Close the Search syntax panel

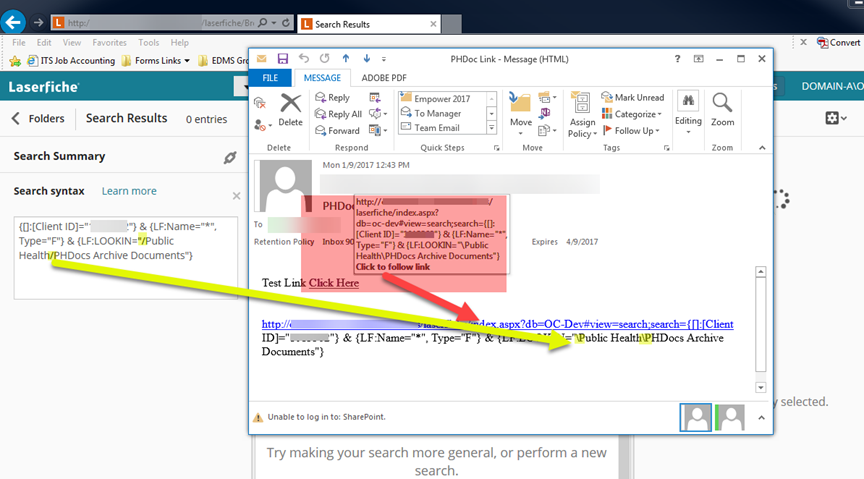(x=236, y=196)
